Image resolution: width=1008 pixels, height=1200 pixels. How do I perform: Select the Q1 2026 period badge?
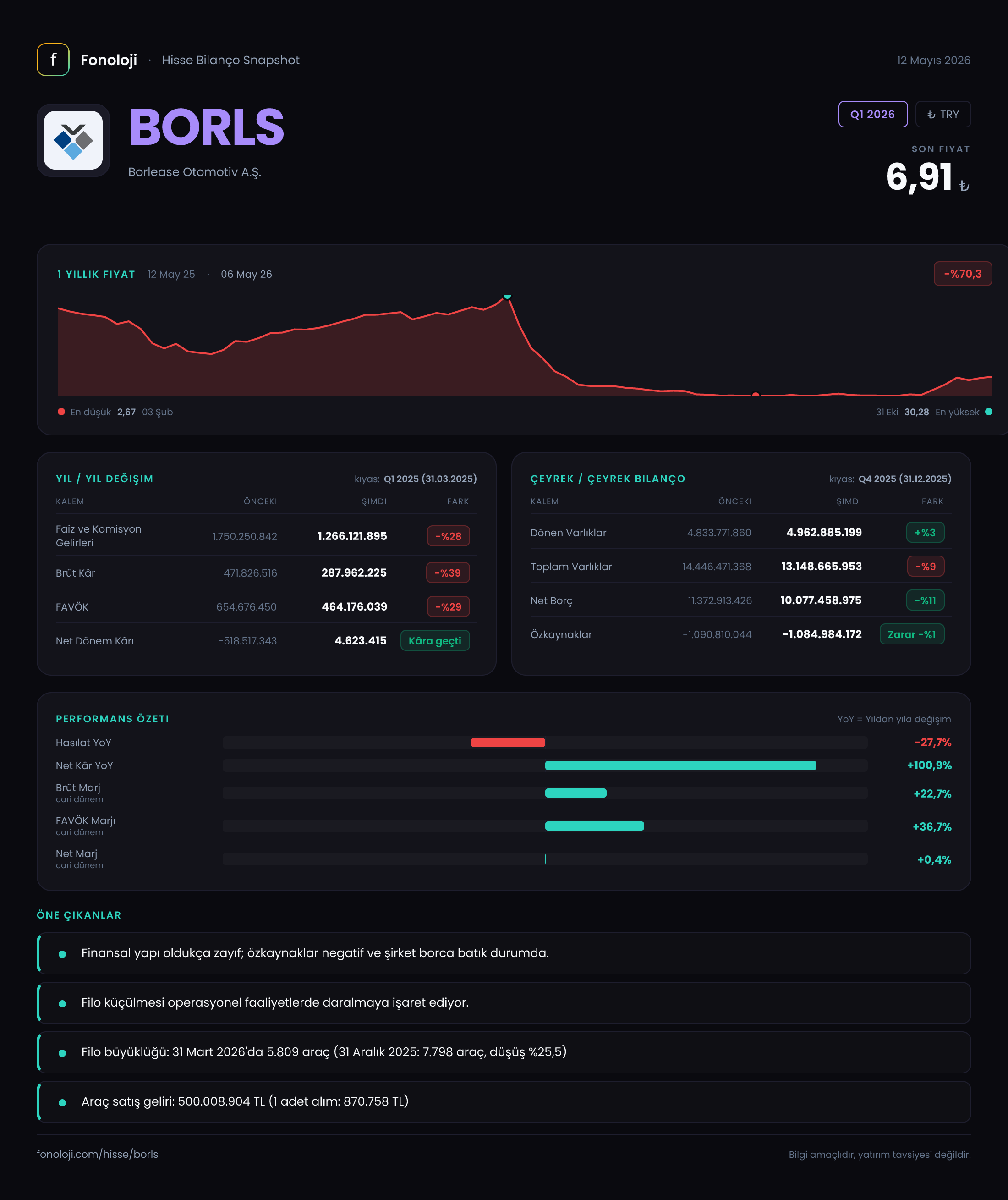coord(872,114)
